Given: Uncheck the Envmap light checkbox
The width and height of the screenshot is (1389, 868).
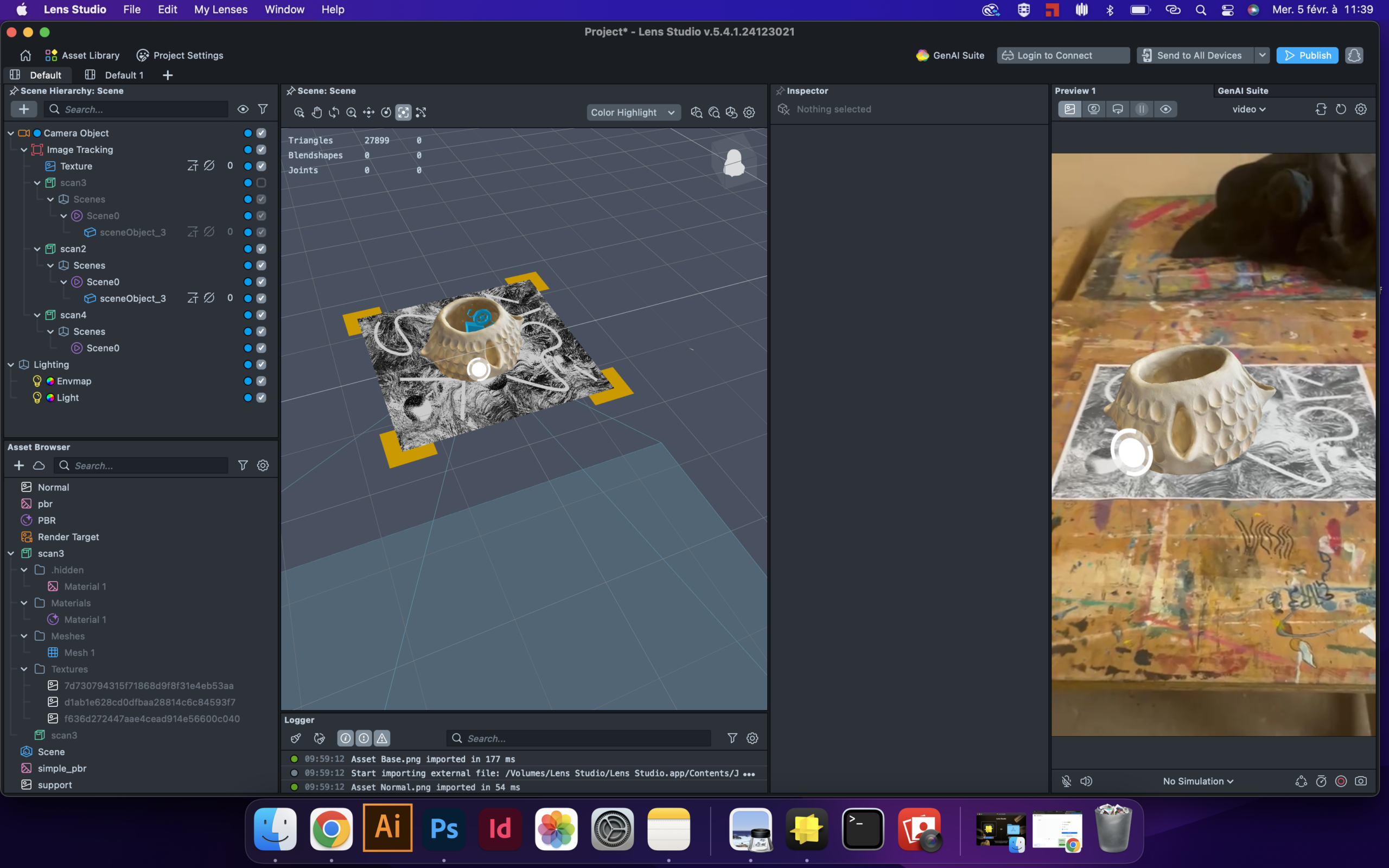Looking at the screenshot, I should coord(261,381).
